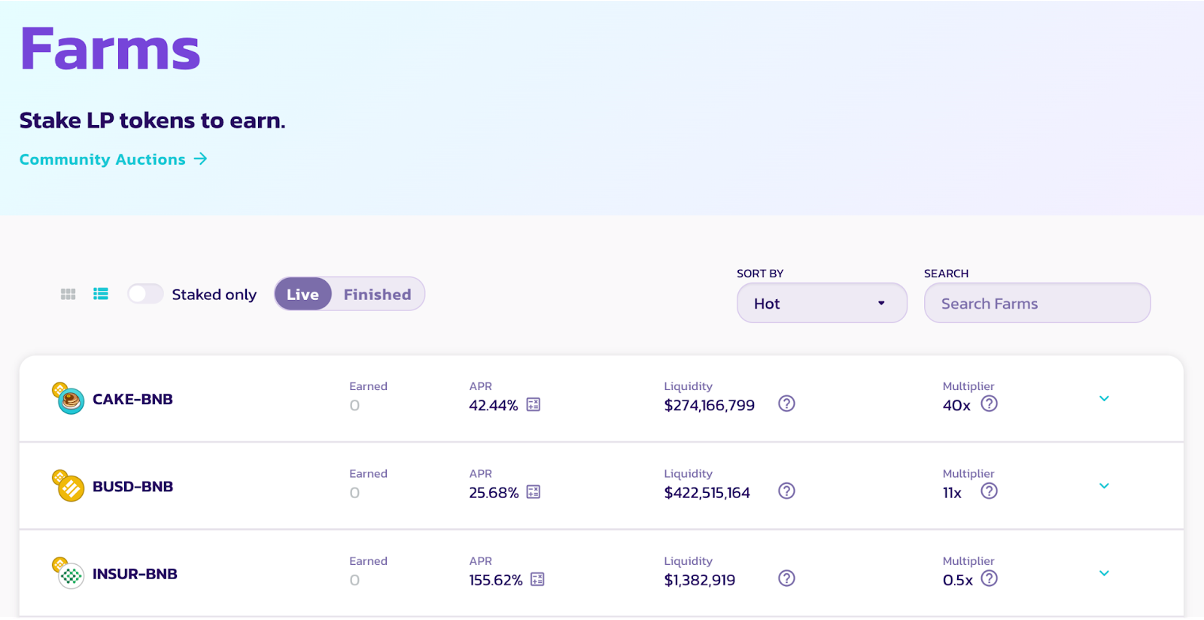Expand the INSUR-BNB farm row
This screenshot has width=1204, height=620.
[x=1104, y=574]
